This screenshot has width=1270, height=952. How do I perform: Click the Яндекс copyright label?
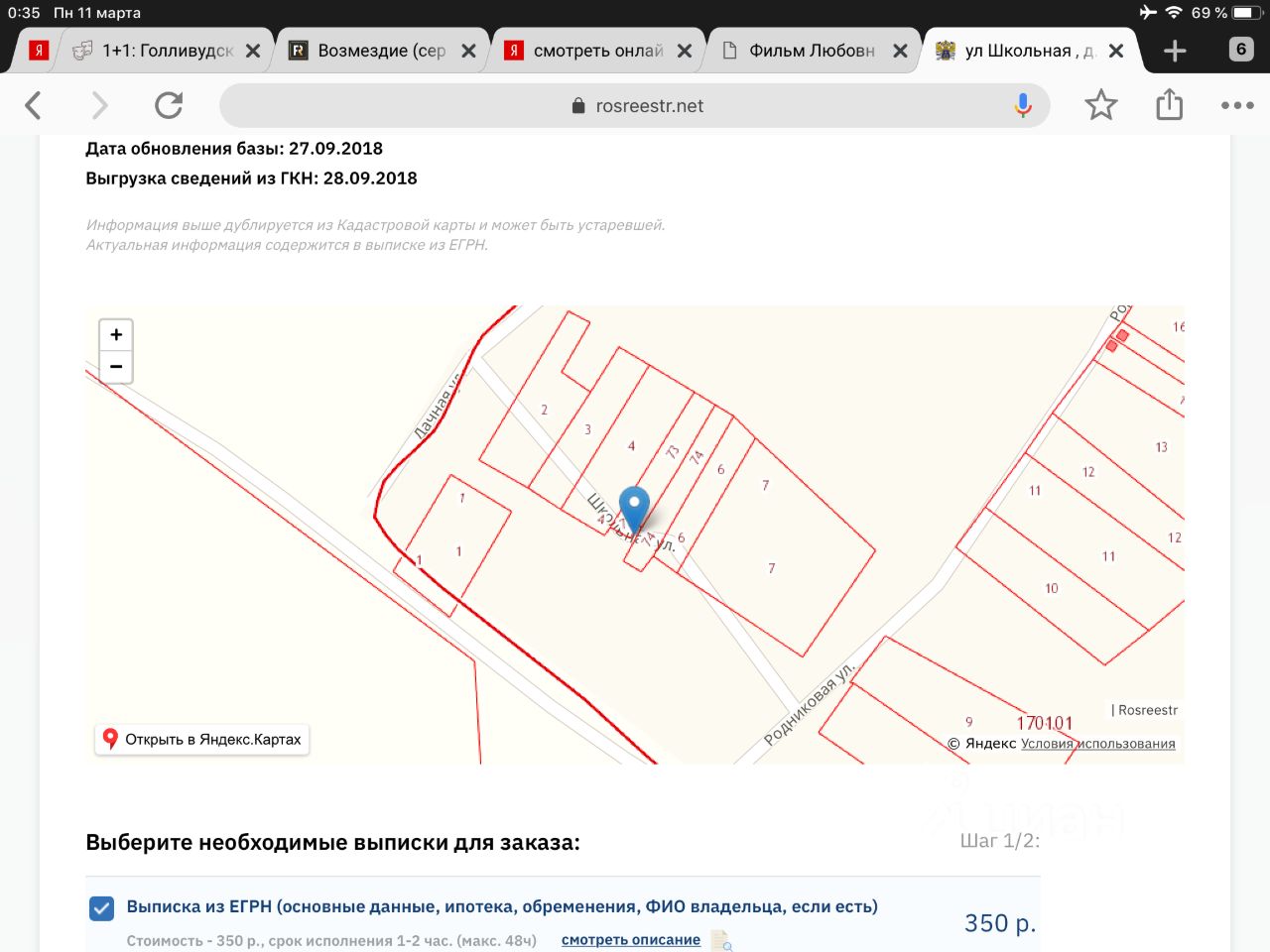[981, 744]
